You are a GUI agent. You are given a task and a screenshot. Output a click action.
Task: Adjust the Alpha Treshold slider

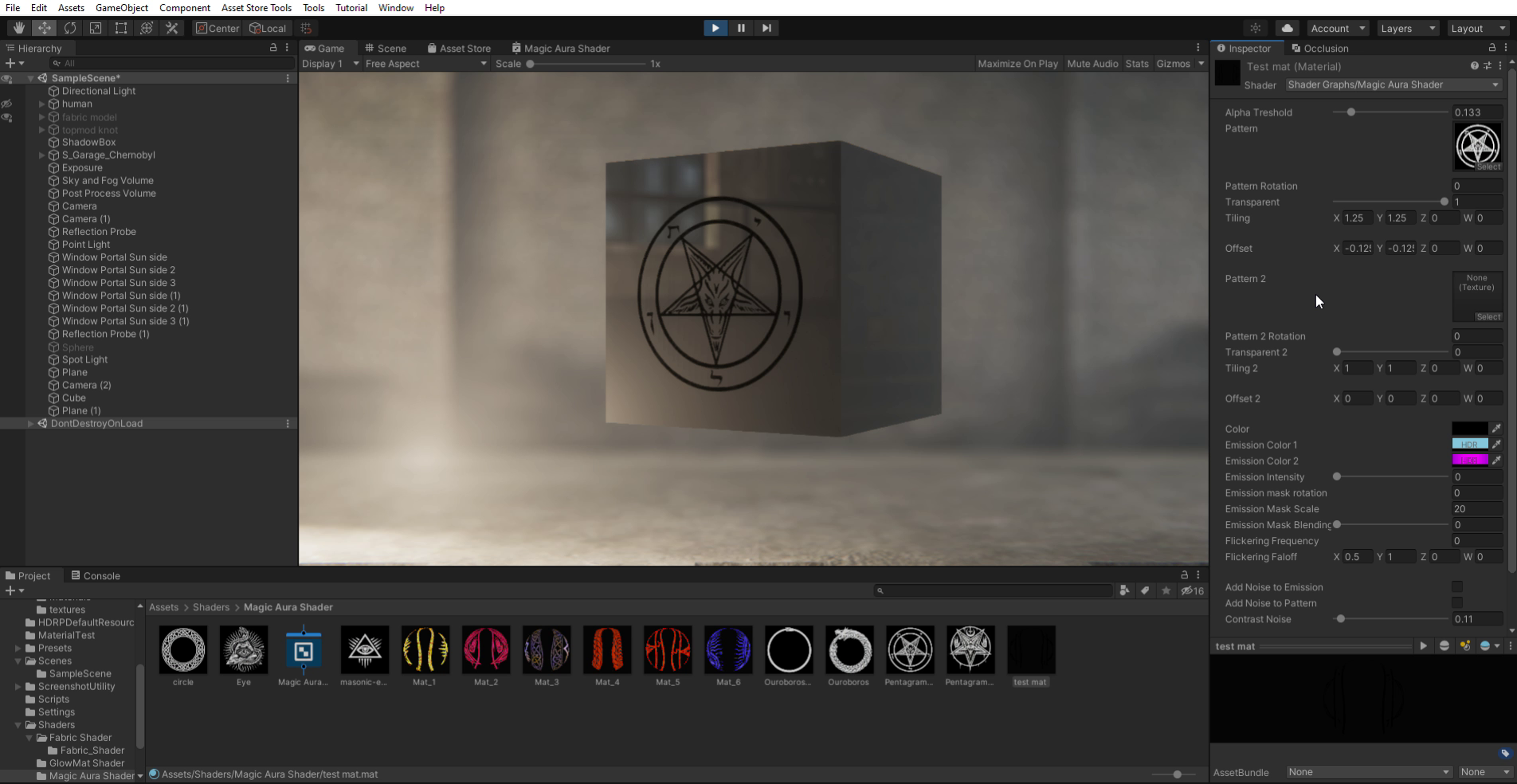[x=1390, y=112]
